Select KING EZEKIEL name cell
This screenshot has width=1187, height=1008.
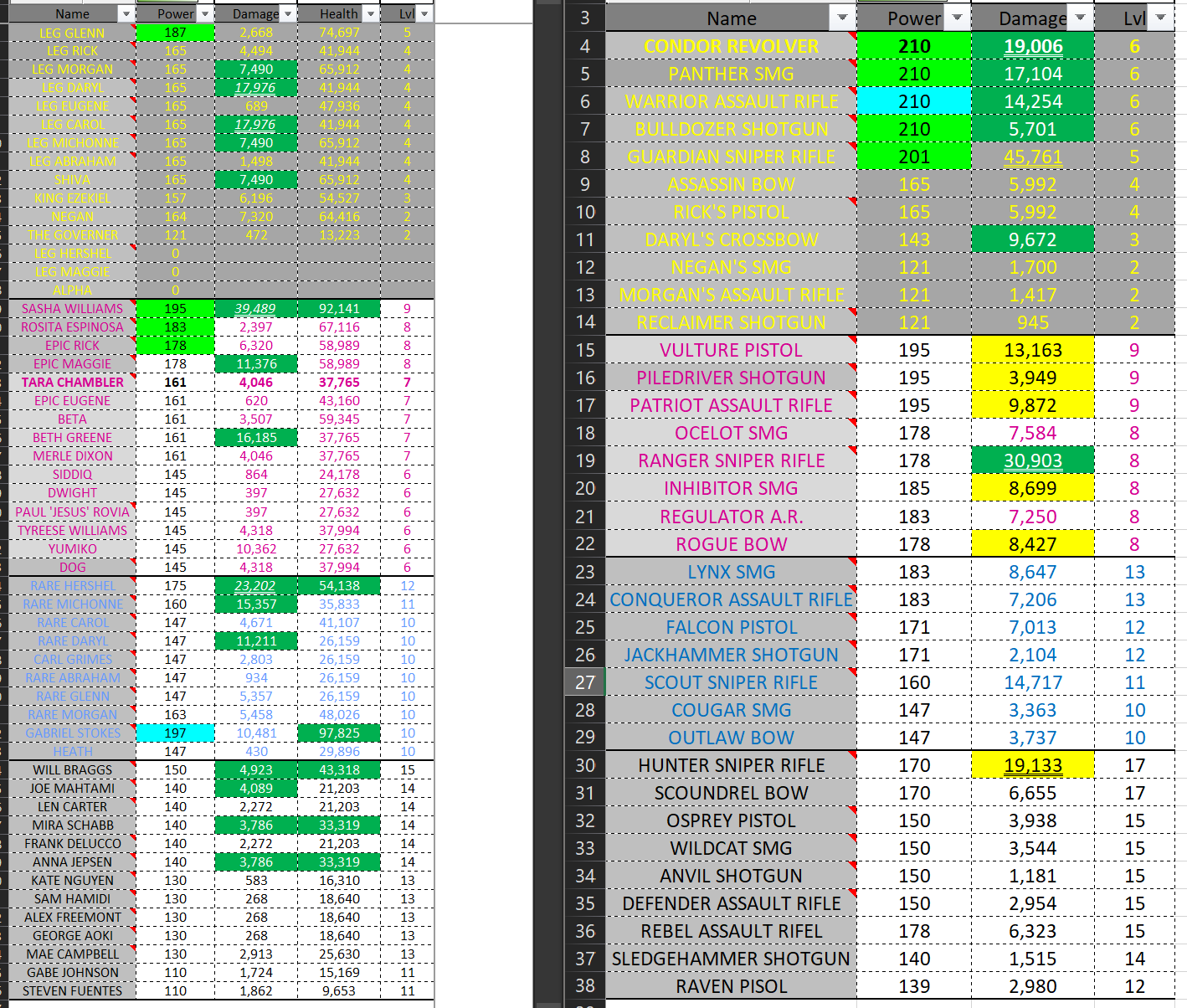pos(72,198)
